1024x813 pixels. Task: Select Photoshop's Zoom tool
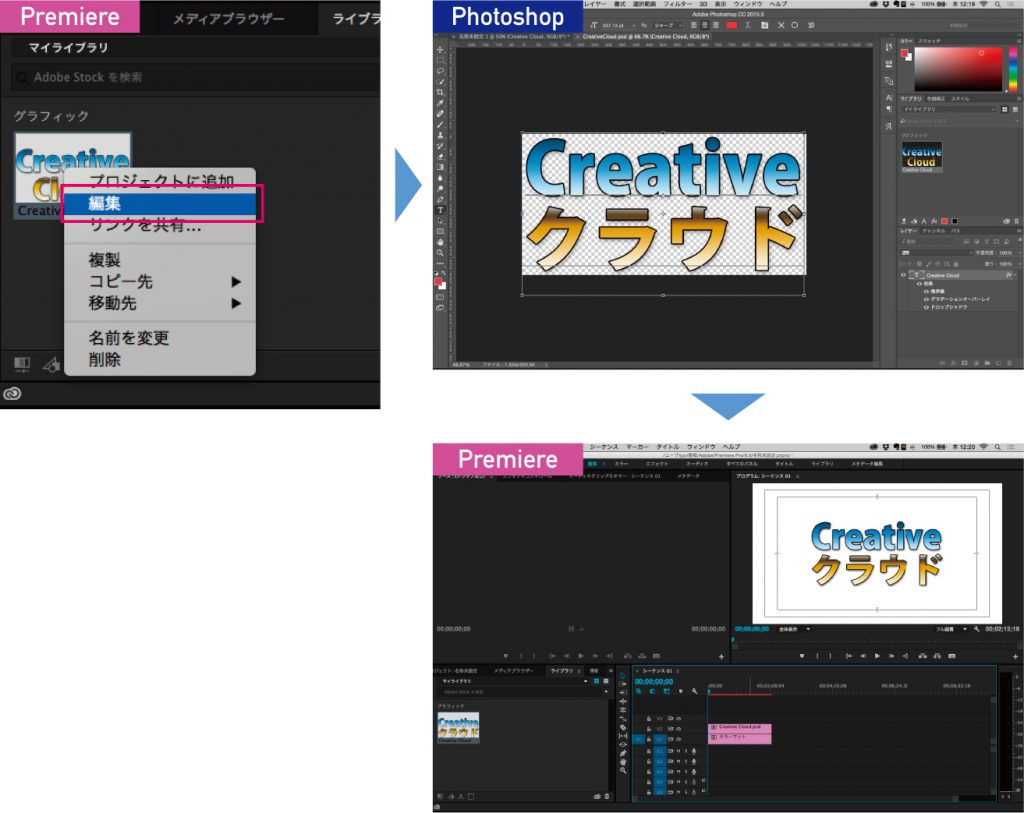coord(440,253)
